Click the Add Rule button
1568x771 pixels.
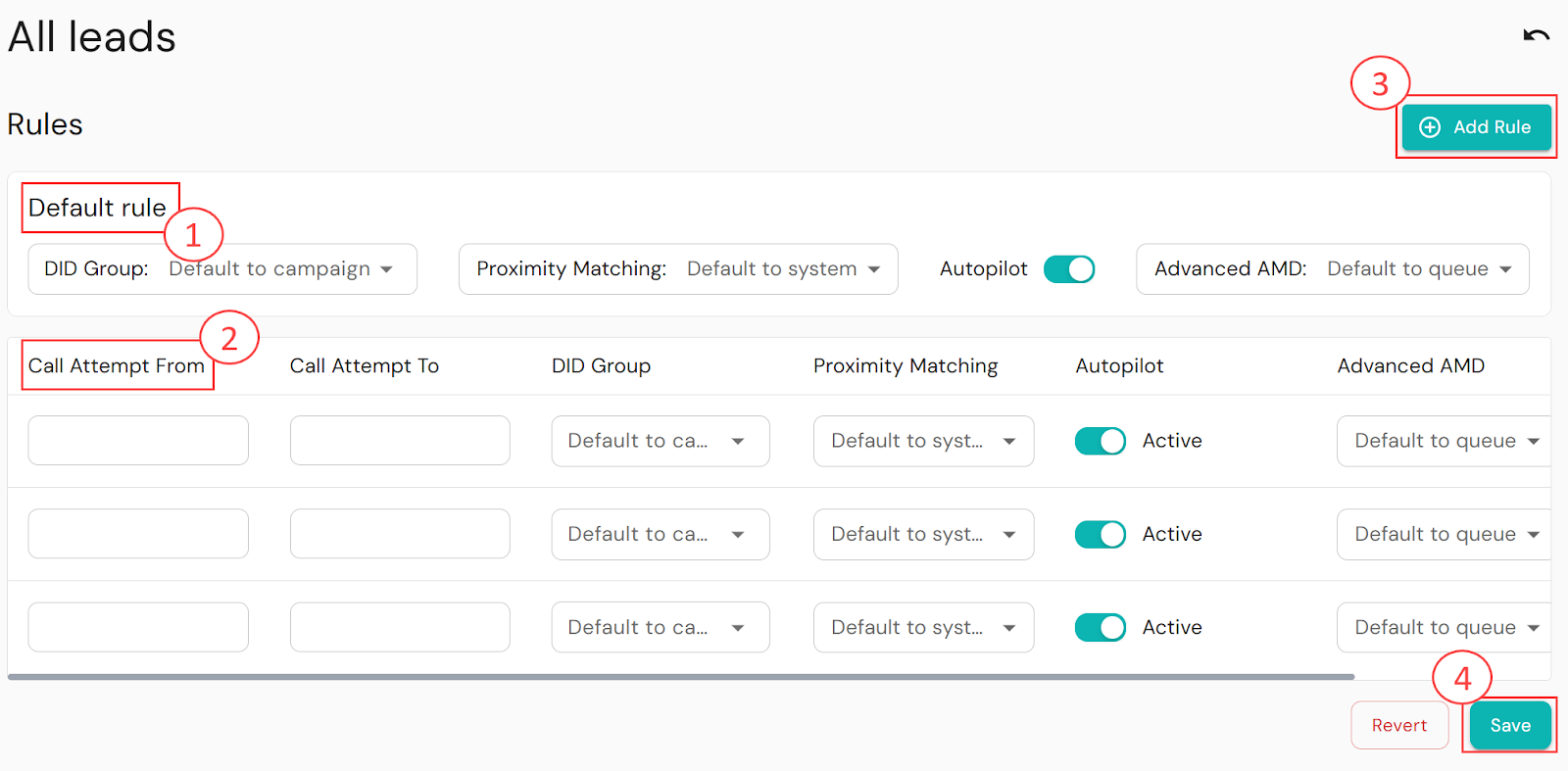click(1476, 127)
